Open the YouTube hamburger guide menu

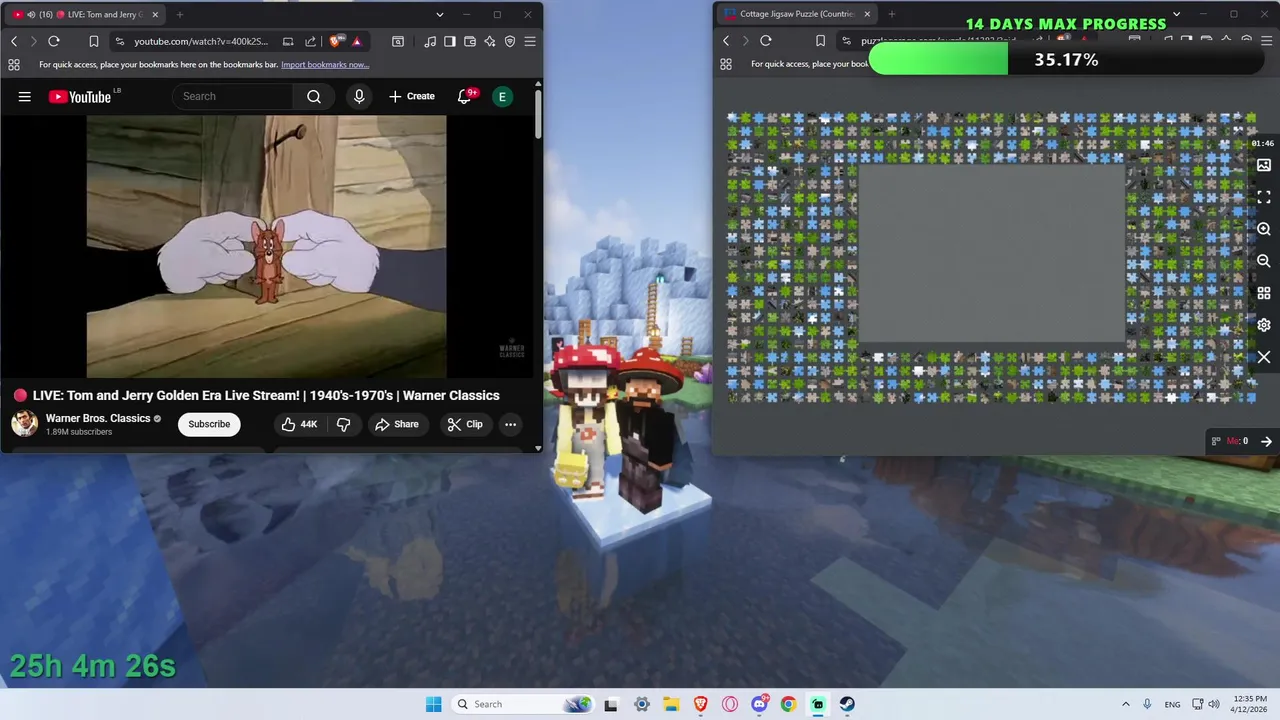[25, 96]
